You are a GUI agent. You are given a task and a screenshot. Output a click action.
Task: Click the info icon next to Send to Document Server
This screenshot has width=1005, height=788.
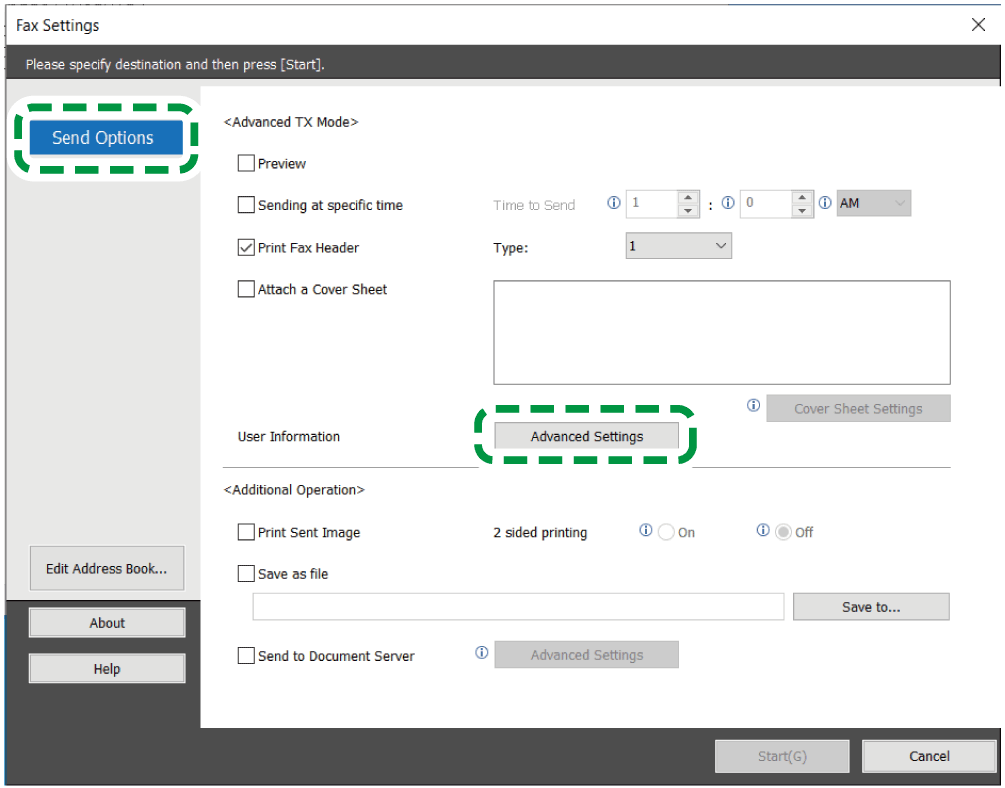coord(481,653)
